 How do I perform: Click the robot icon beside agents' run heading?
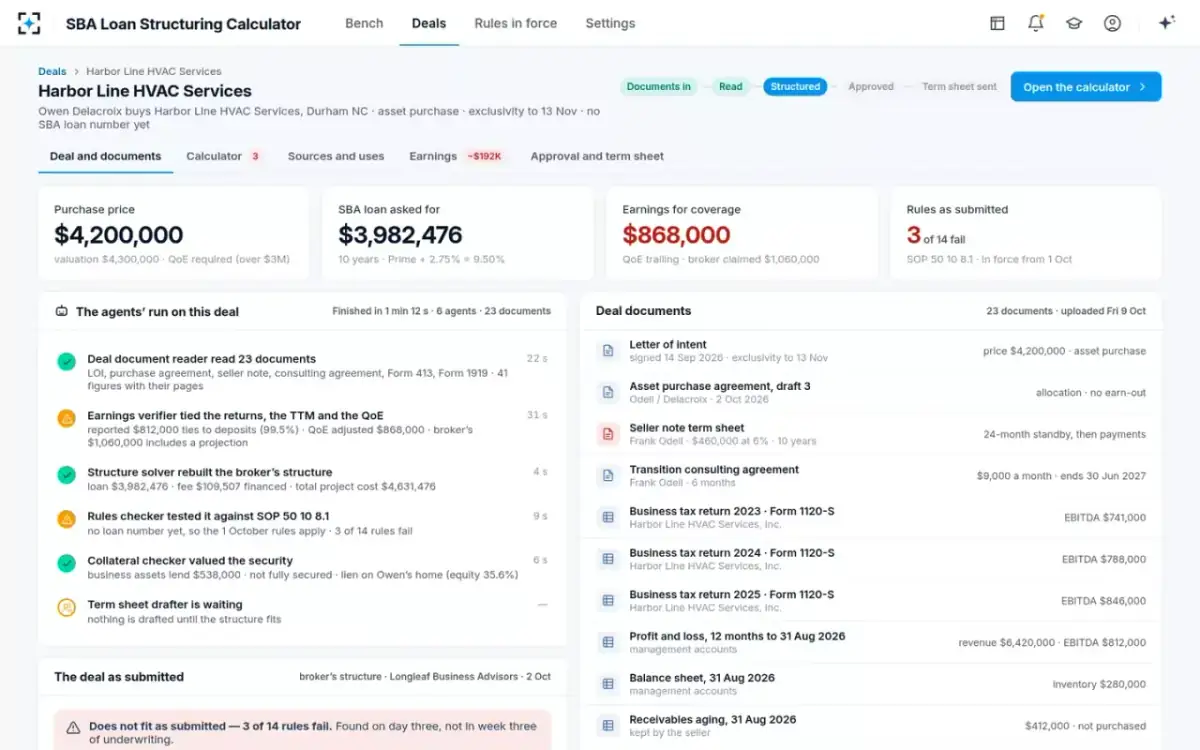[x=61, y=311]
